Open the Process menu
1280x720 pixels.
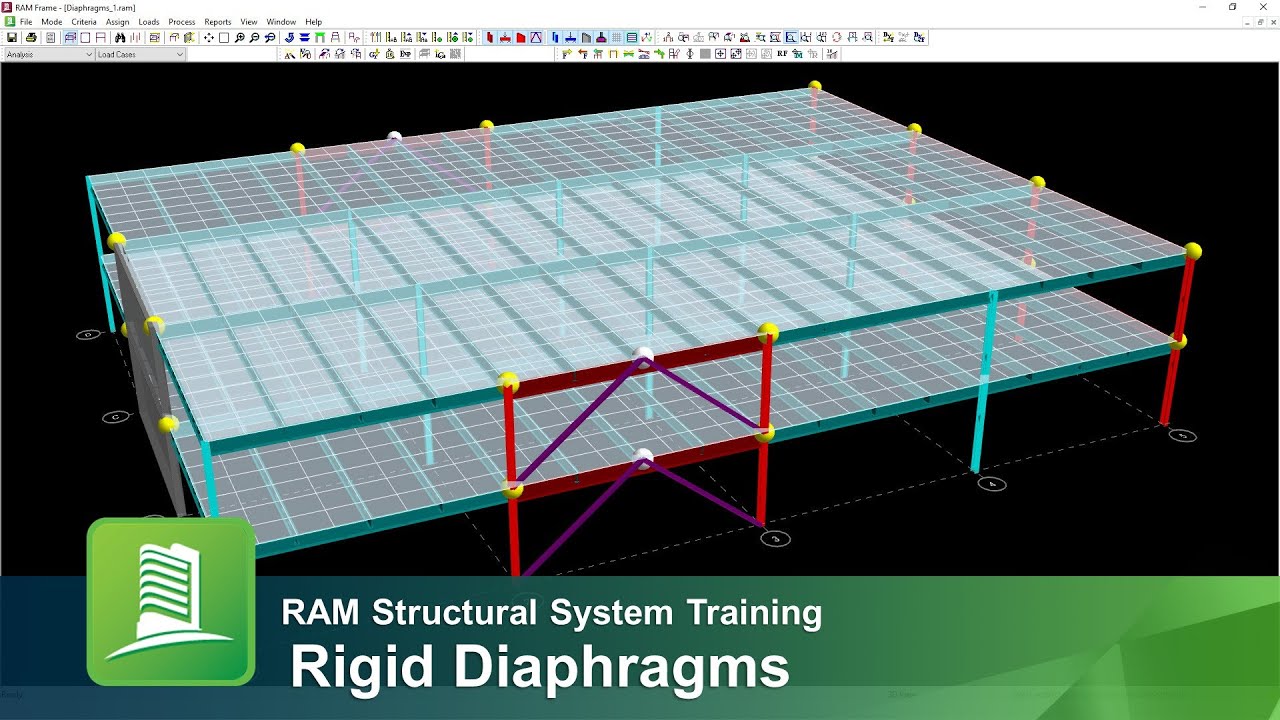[x=182, y=22]
